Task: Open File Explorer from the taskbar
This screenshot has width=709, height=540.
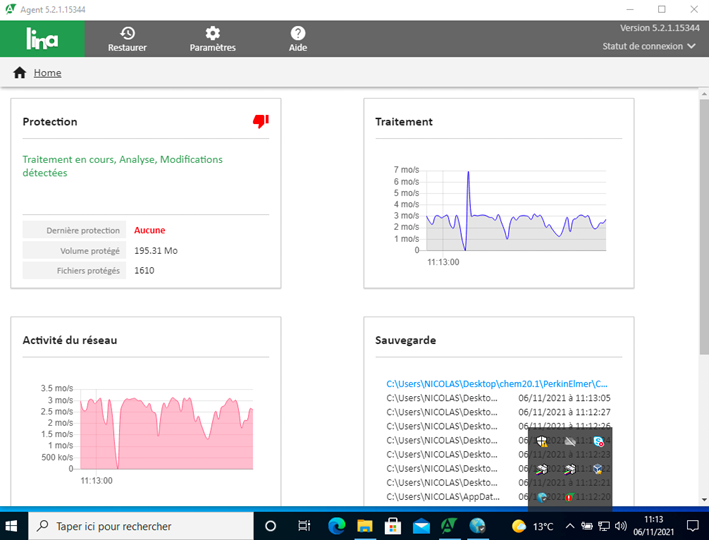Action: coord(365,526)
